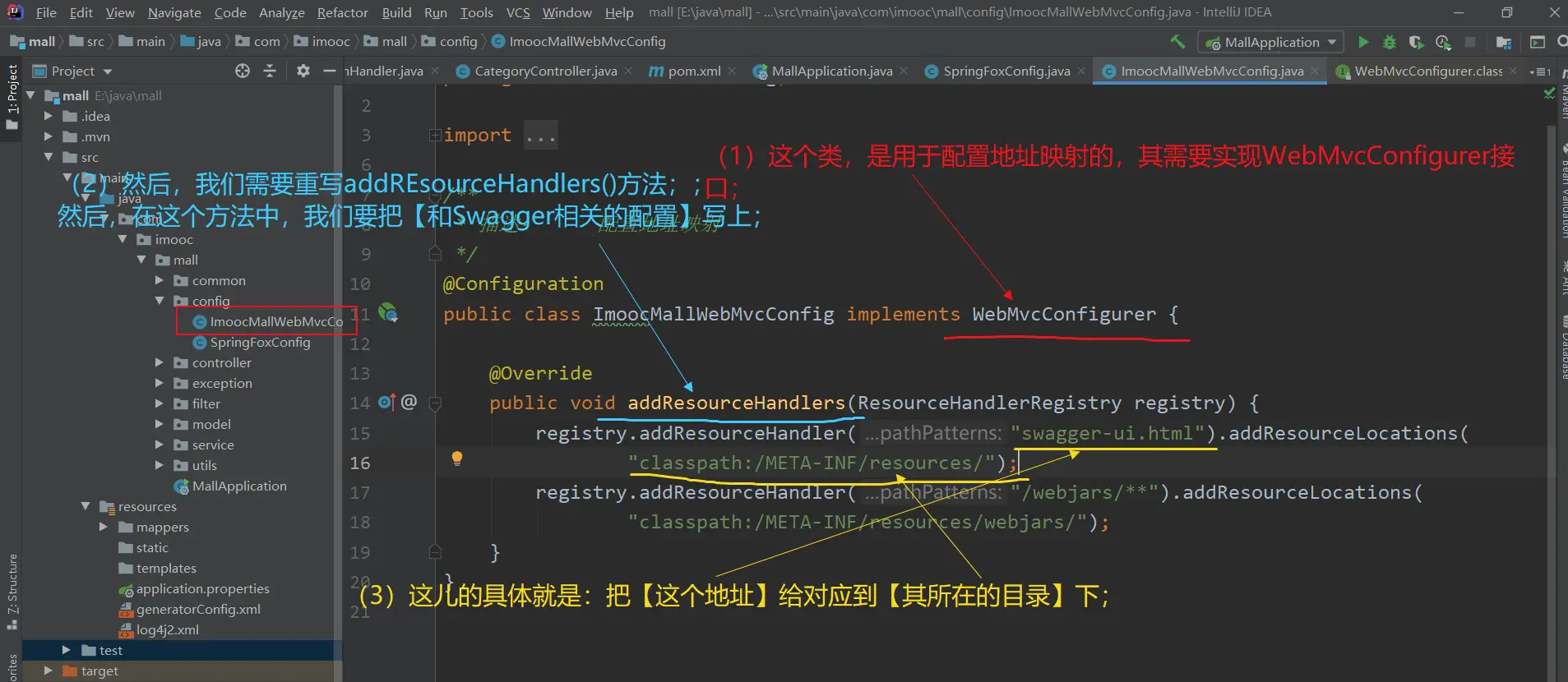Toggle the Structure tool window side stripe
This screenshot has width=1568, height=682.
pos(12,592)
